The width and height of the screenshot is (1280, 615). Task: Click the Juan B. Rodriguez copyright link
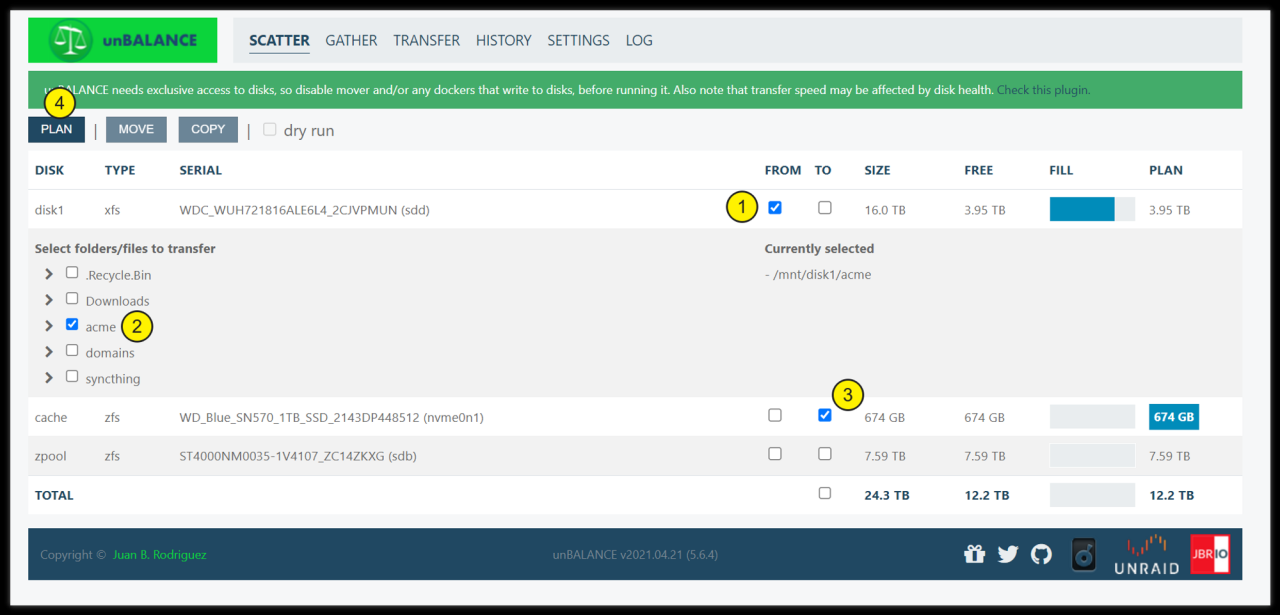(x=159, y=555)
